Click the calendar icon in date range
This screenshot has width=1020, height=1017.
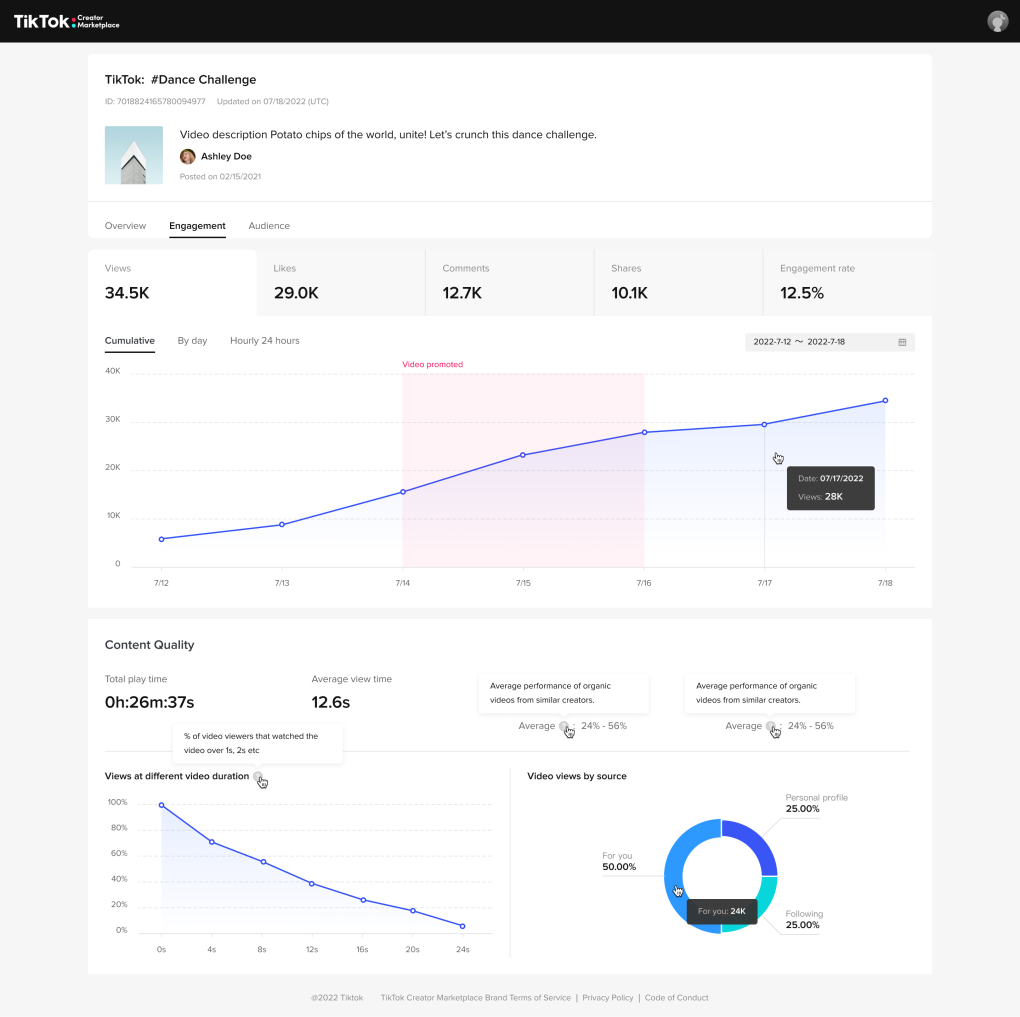tap(902, 342)
